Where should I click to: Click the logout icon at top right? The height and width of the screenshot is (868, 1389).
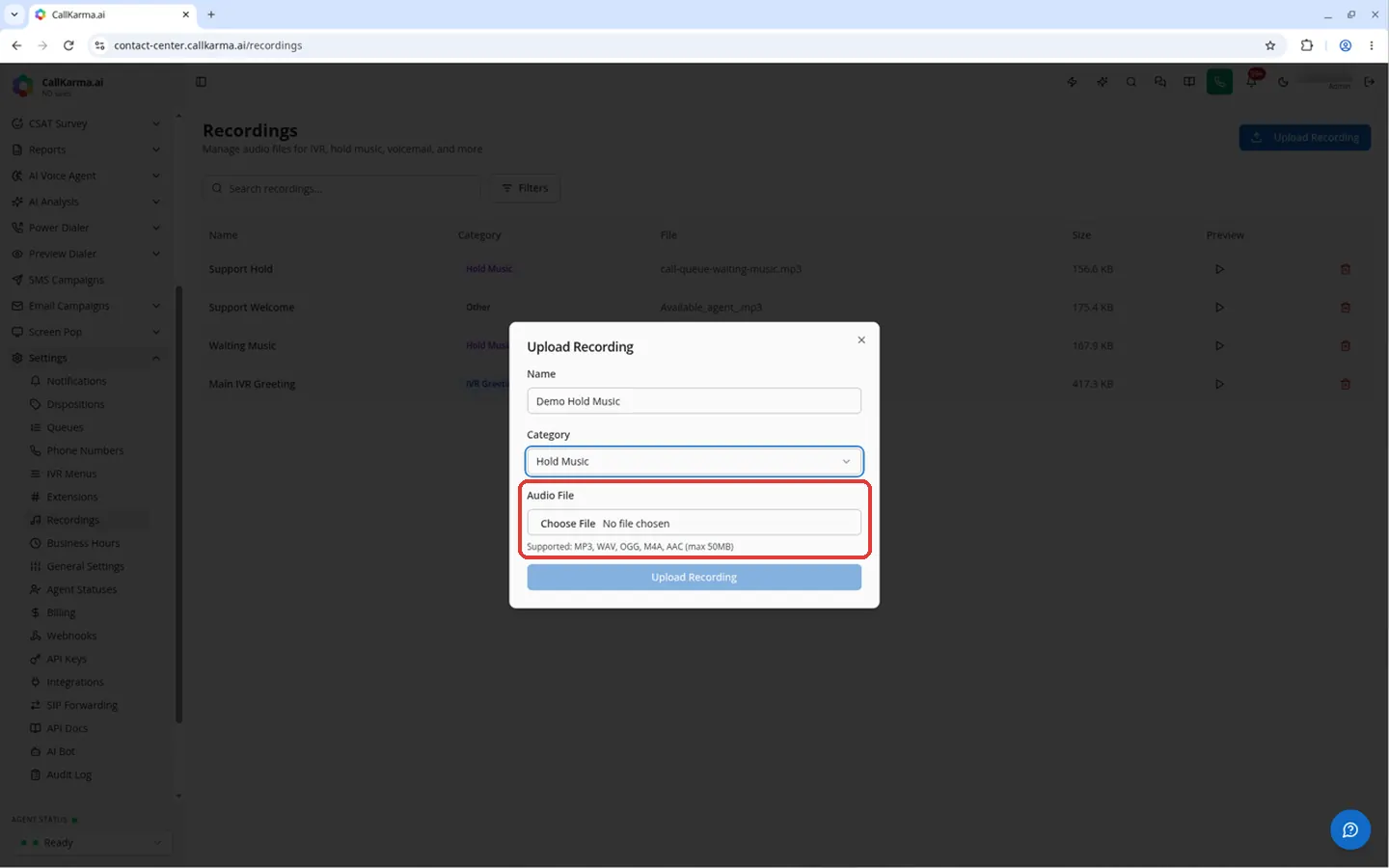click(x=1369, y=82)
